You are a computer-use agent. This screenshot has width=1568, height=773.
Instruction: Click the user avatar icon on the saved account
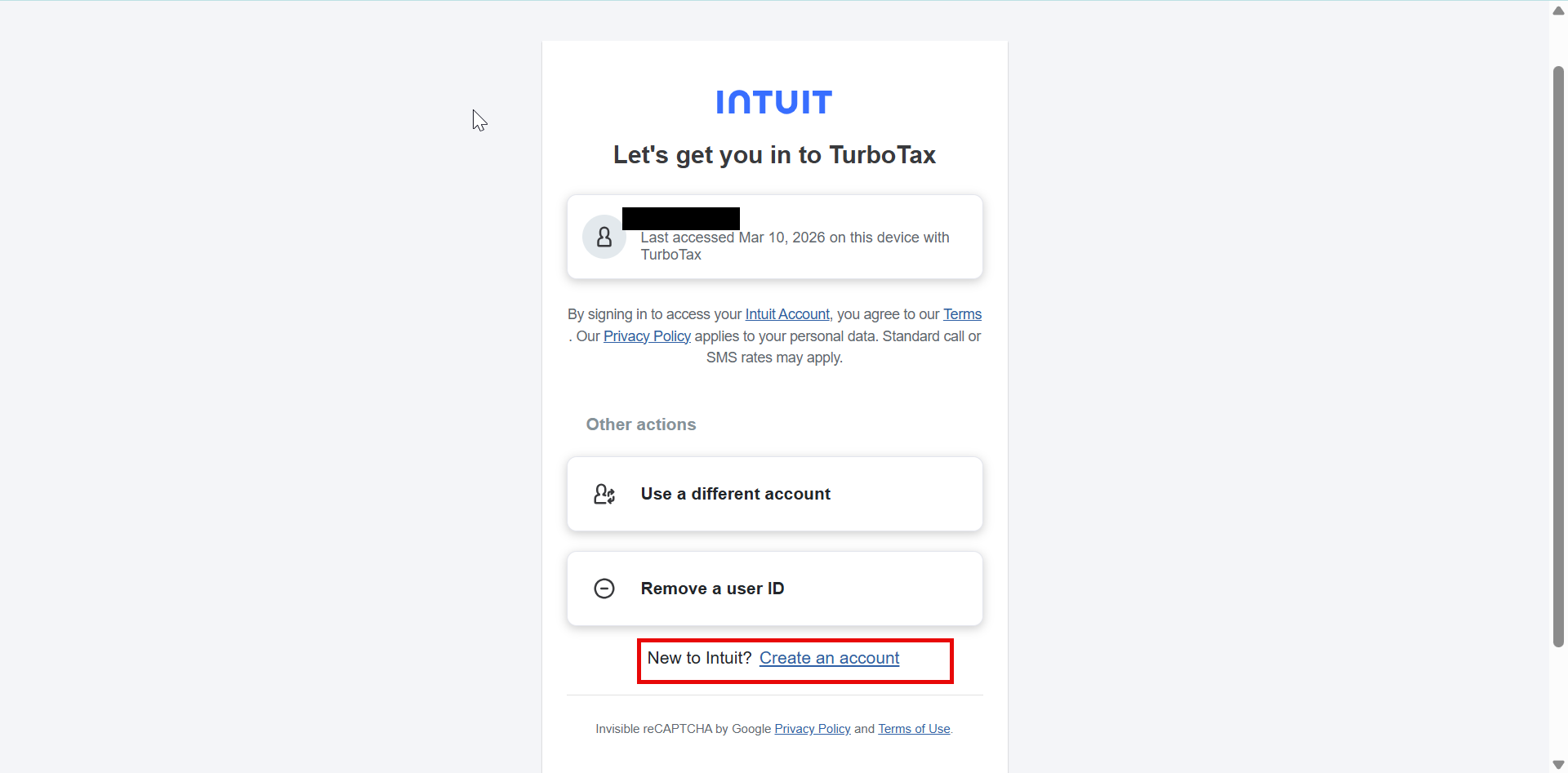coord(604,238)
